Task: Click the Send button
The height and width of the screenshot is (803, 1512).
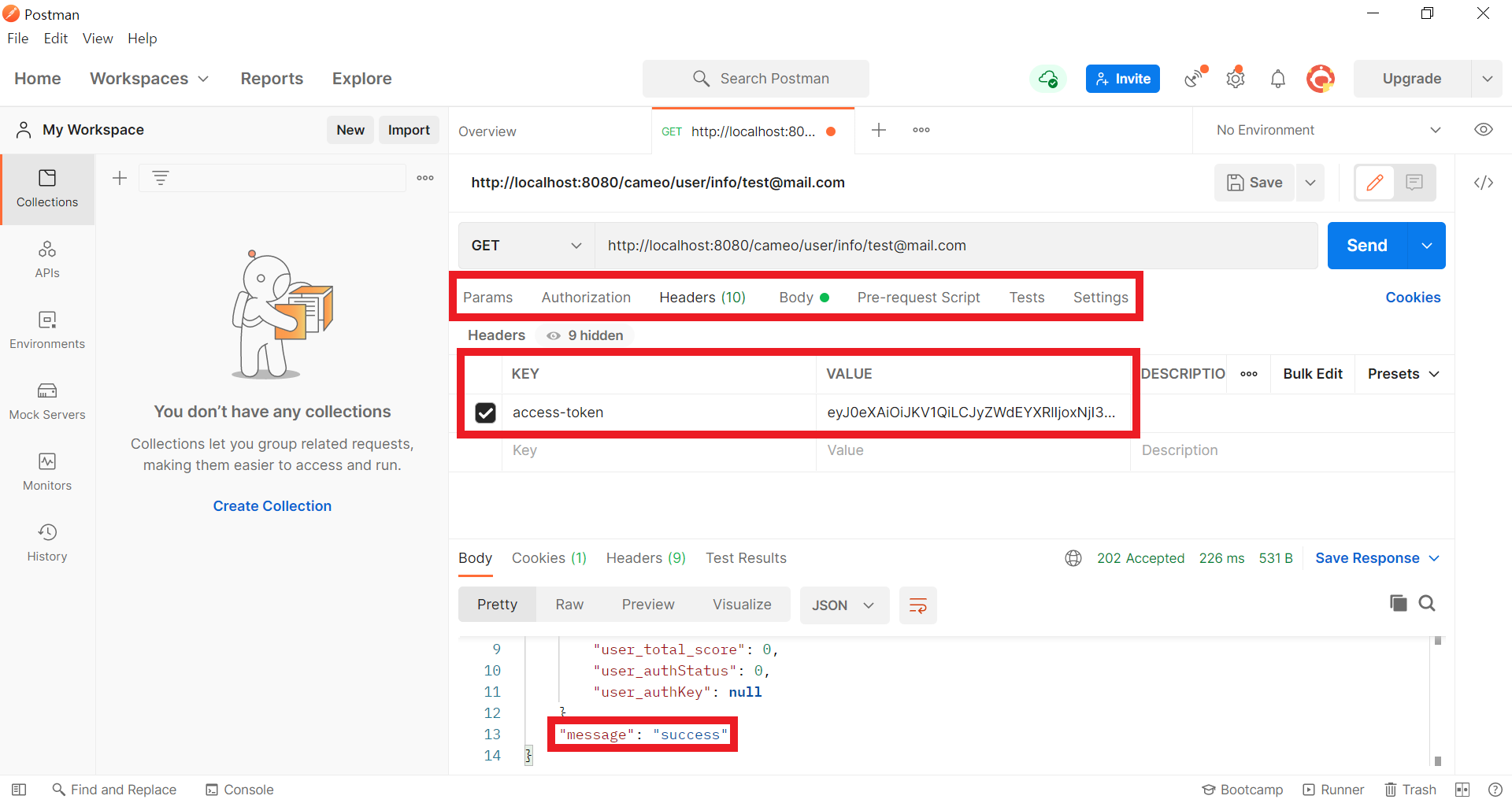Action: 1367,246
